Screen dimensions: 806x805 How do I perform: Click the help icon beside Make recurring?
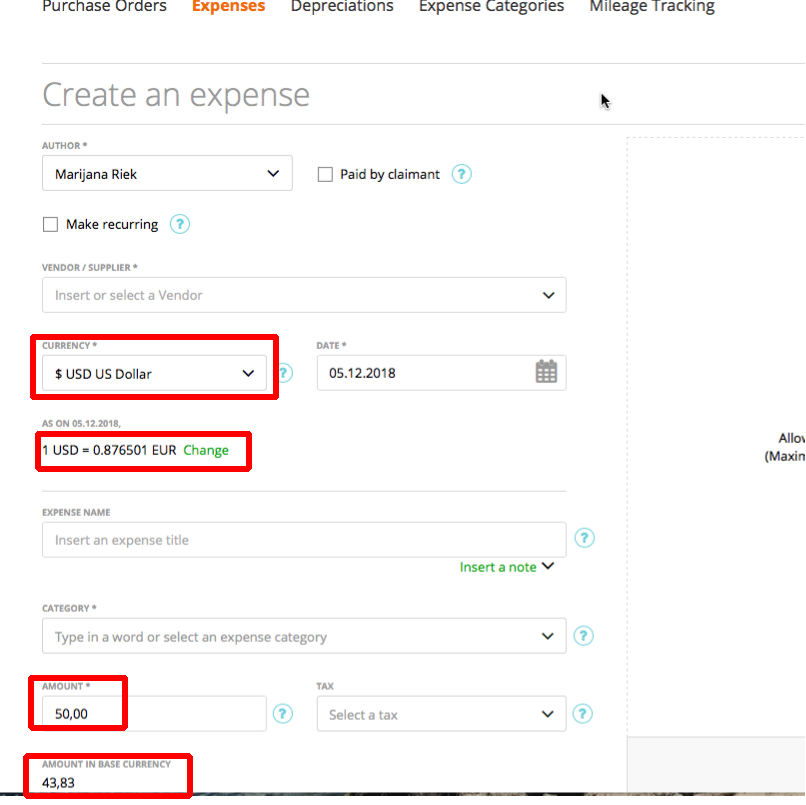click(x=180, y=224)
